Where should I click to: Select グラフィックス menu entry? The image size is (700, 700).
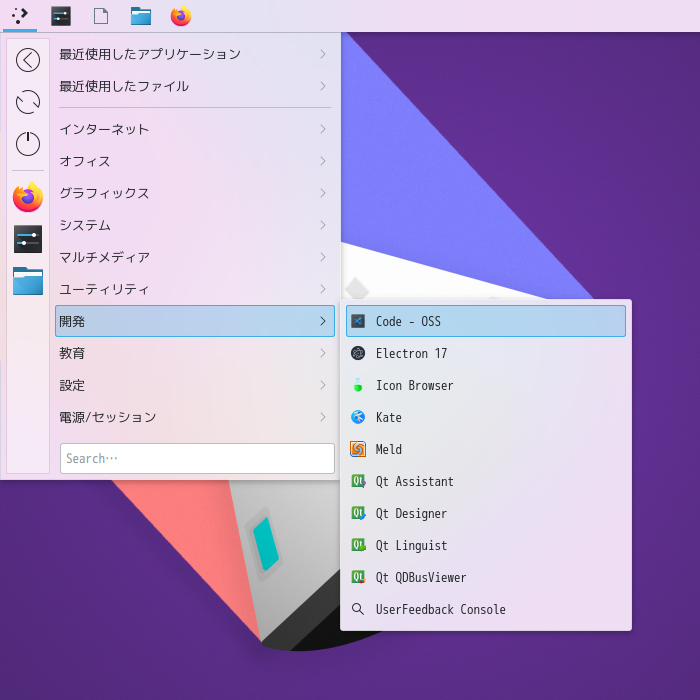coord(195,193)
